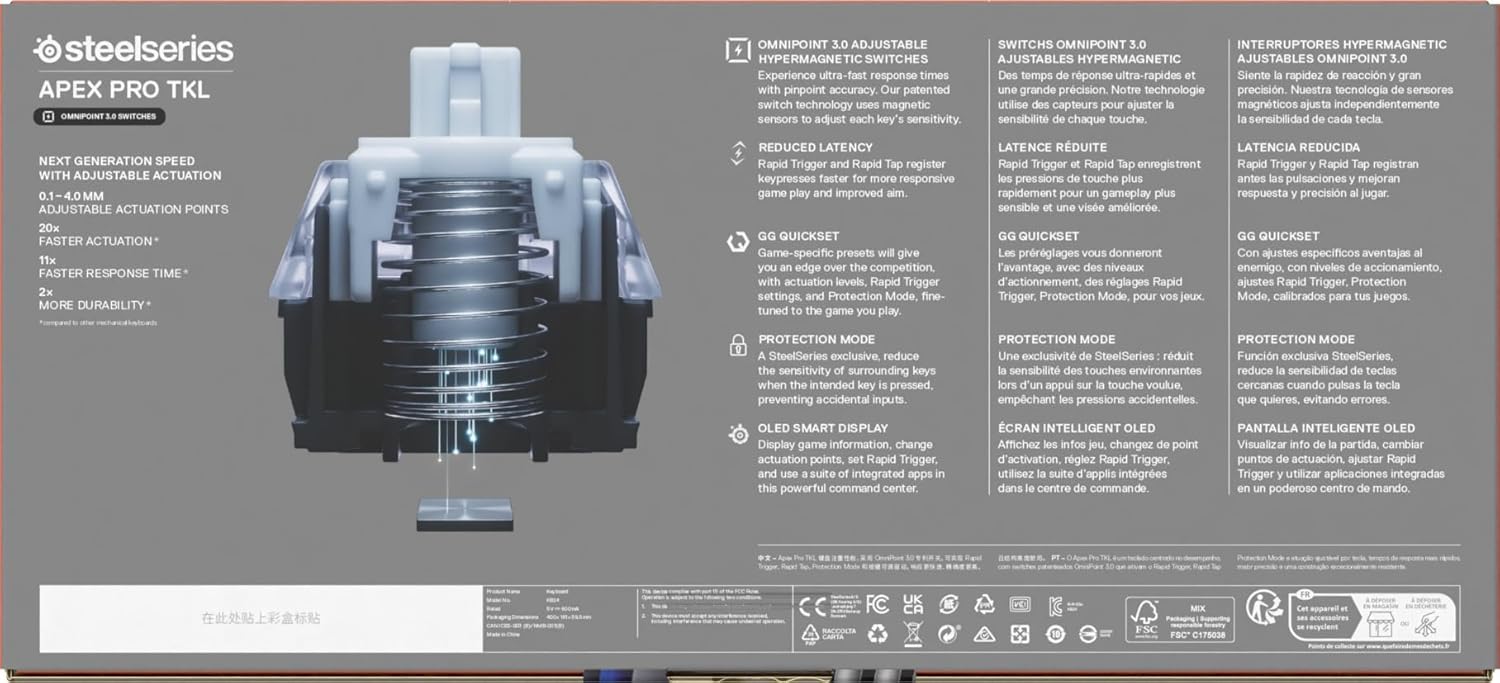Select the FSC Mix packaging label

[1178, 620]
